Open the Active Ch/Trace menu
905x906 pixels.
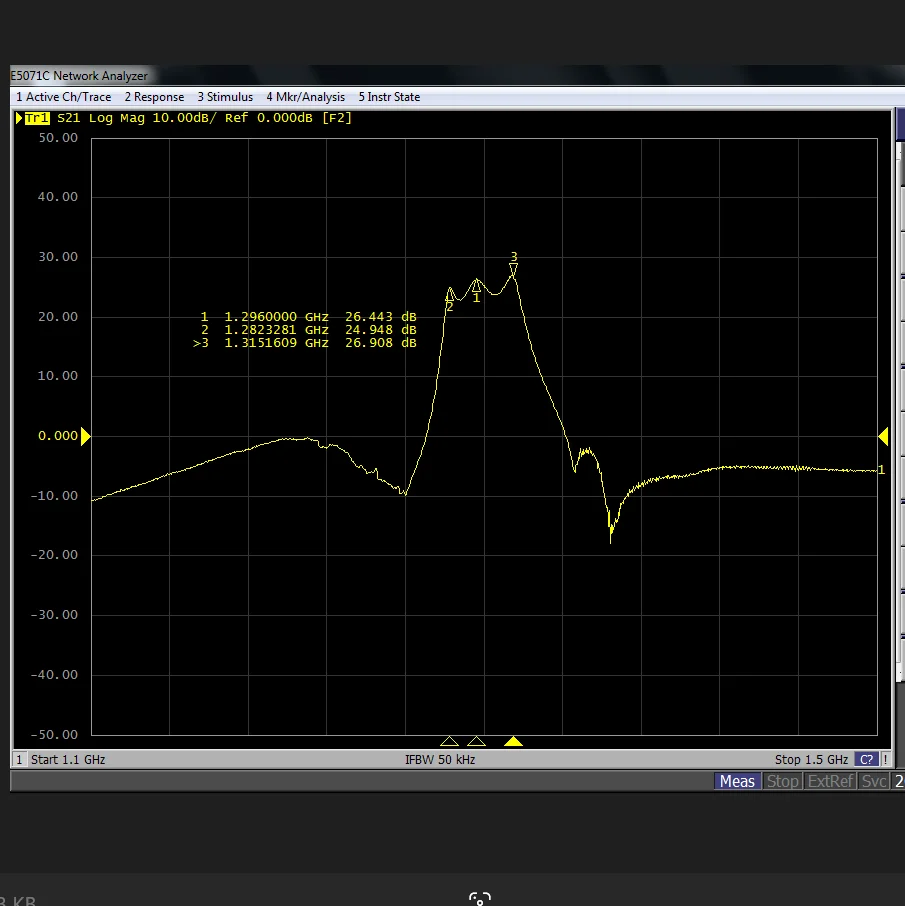64,97
